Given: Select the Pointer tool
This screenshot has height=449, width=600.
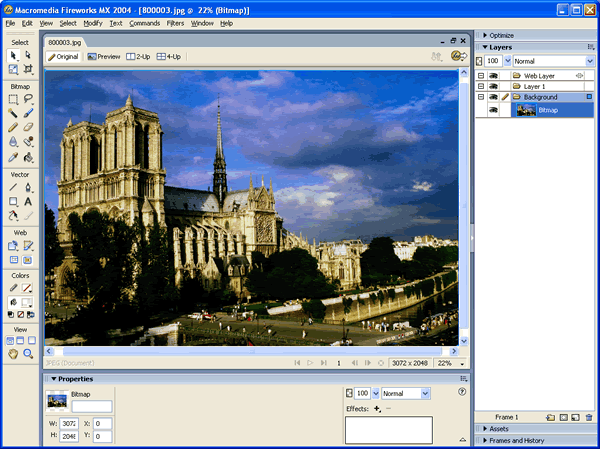Looking at the screenshot, I should (x=13, y=56).
